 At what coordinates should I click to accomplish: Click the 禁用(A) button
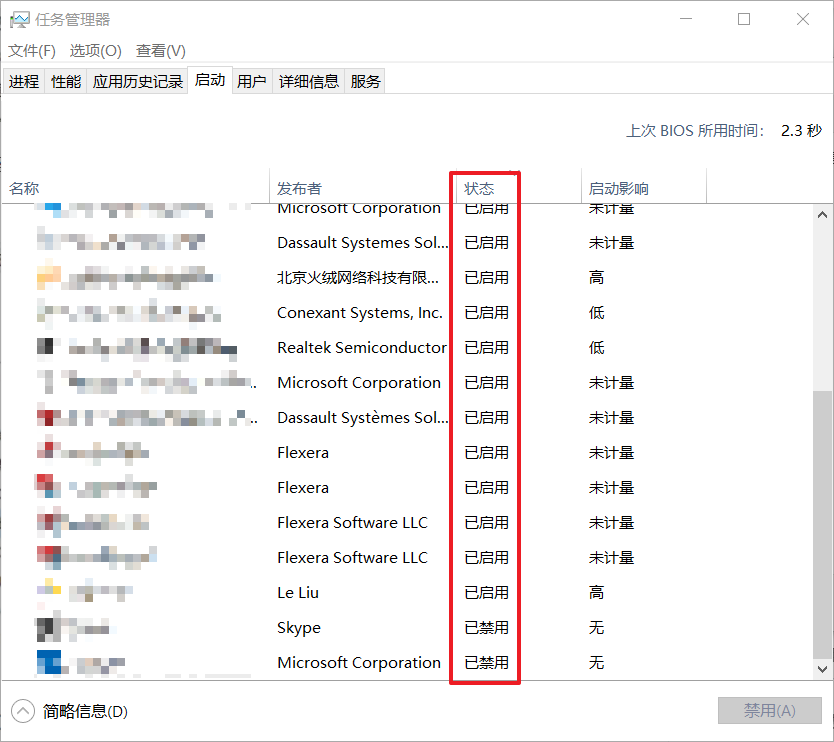coord(769,710)
